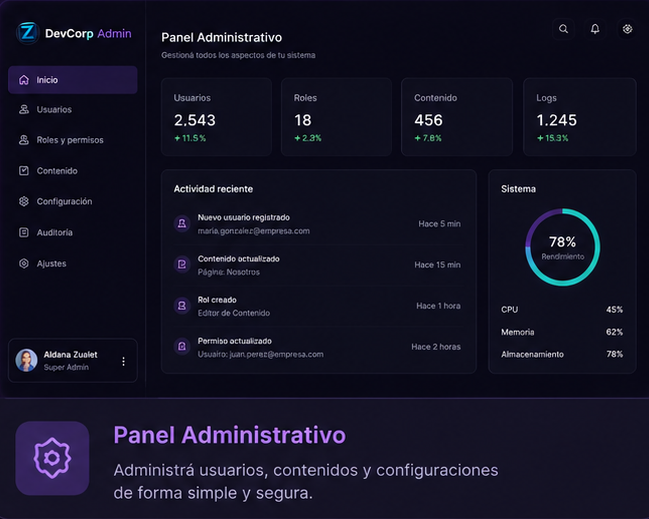Click the person icon beside Usuarios
Viewport: 649px width, 519px height.
coord(24,109)
